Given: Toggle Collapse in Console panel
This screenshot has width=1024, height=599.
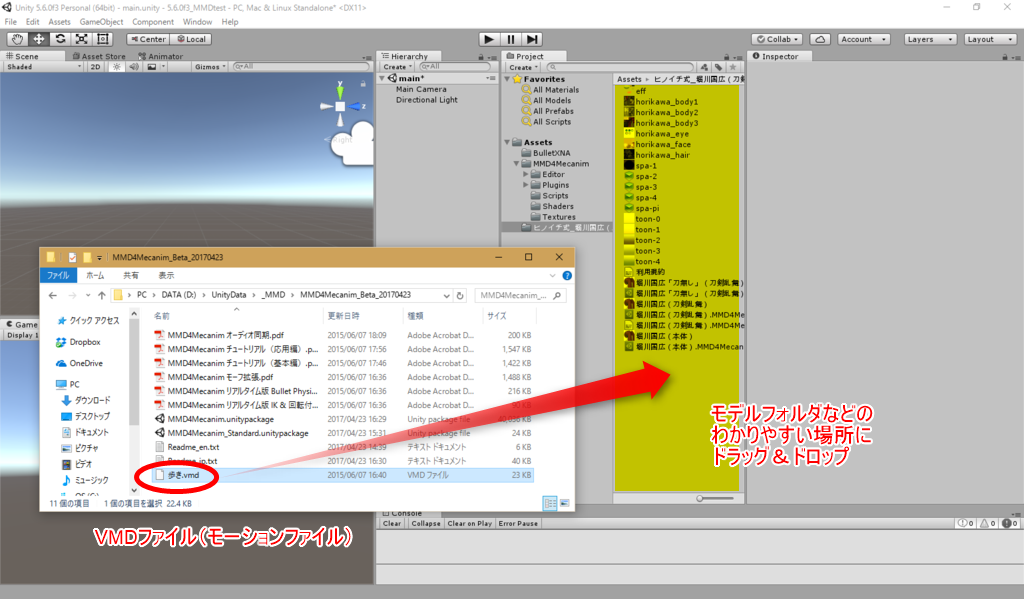Looking at the screenshot, I should (426, 523).
